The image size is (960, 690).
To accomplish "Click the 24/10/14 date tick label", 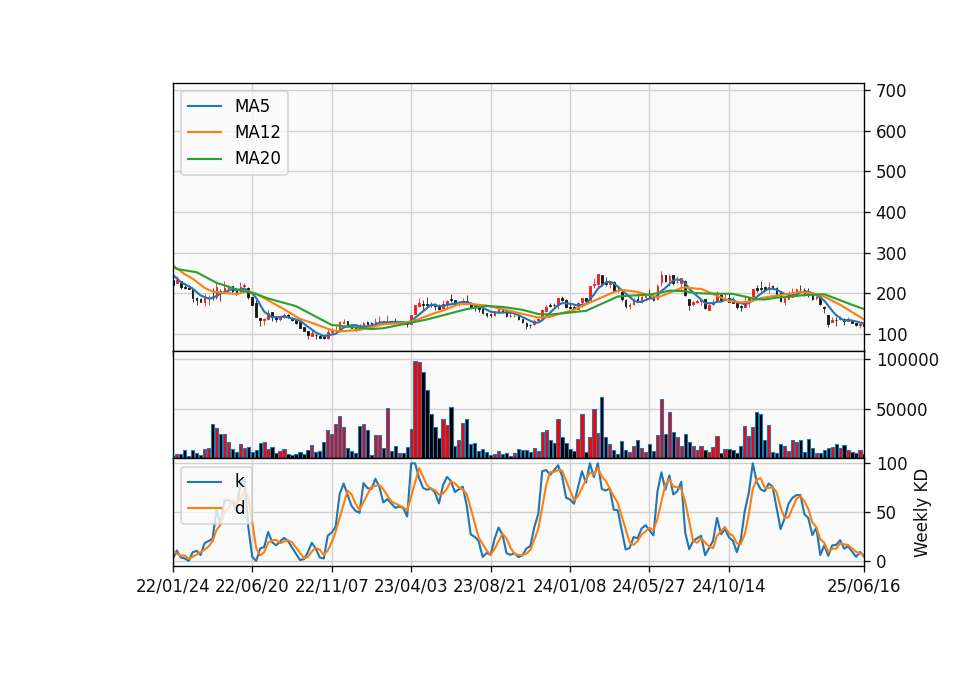I will point(729,587).
